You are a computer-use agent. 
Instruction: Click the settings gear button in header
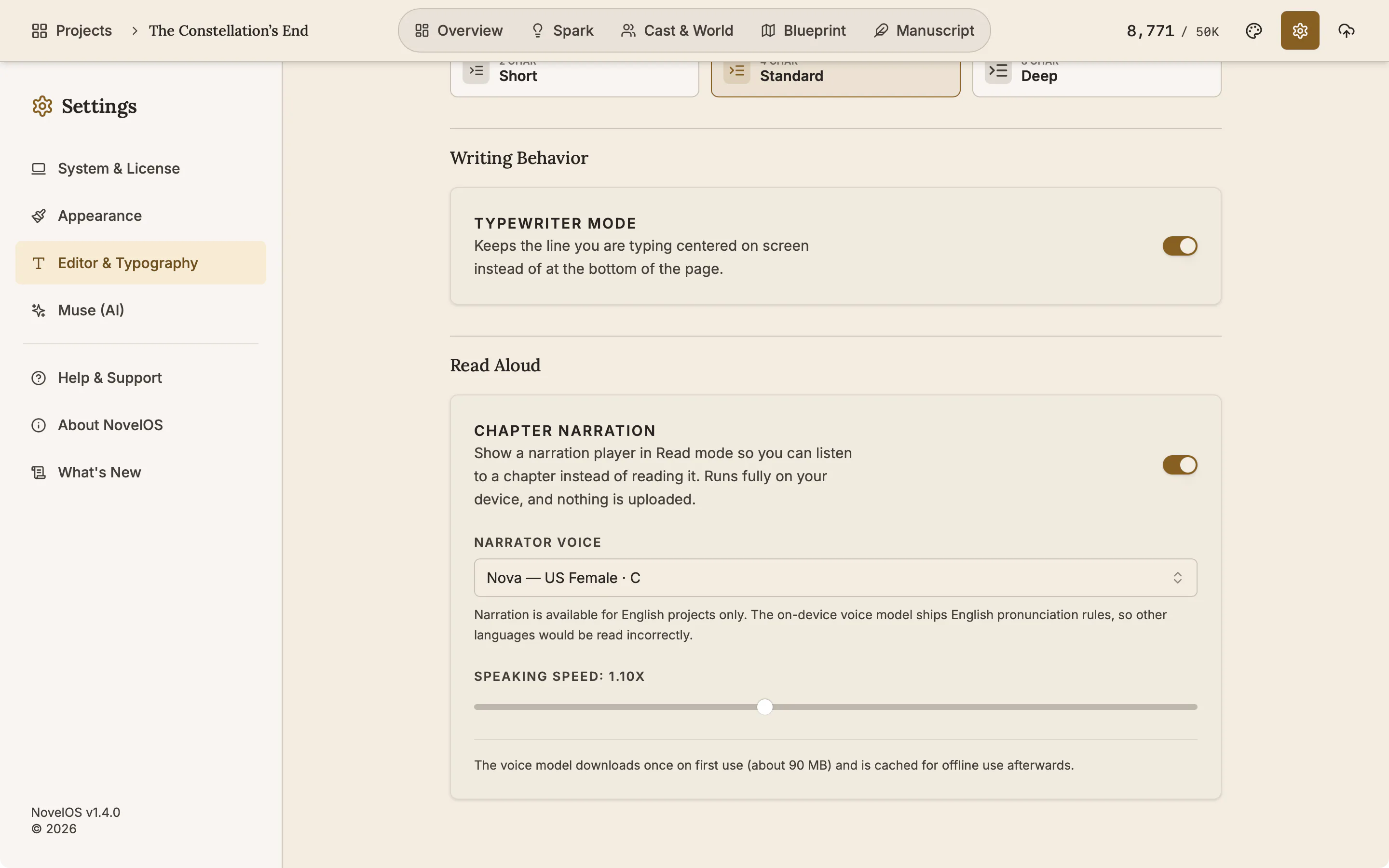(1299, 30)
